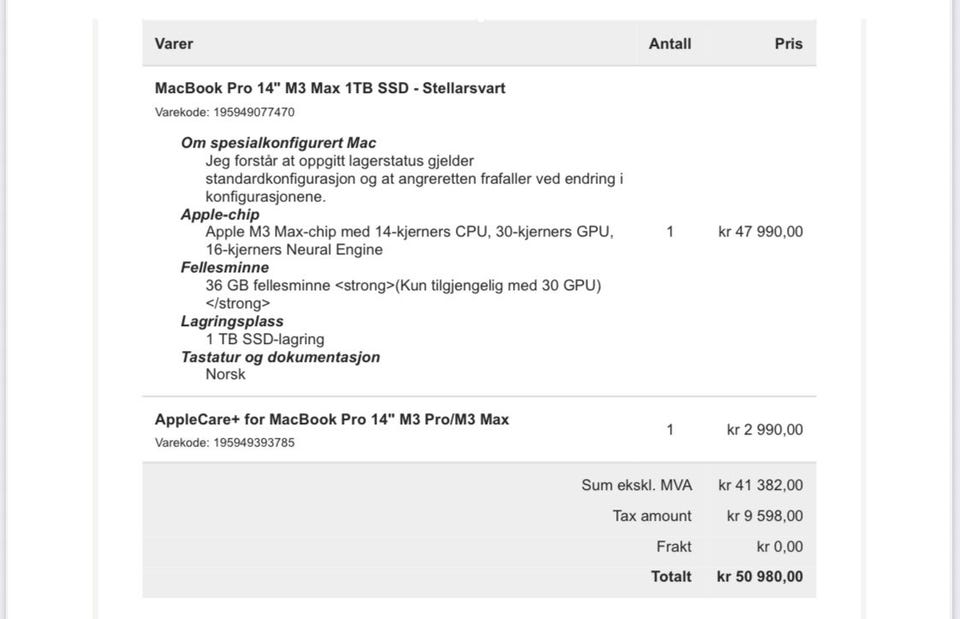This screenshot has height=619, width=960.
Task: Click the Norsk keyboard value
Action: pyautogui.click(x=226, y=375)
